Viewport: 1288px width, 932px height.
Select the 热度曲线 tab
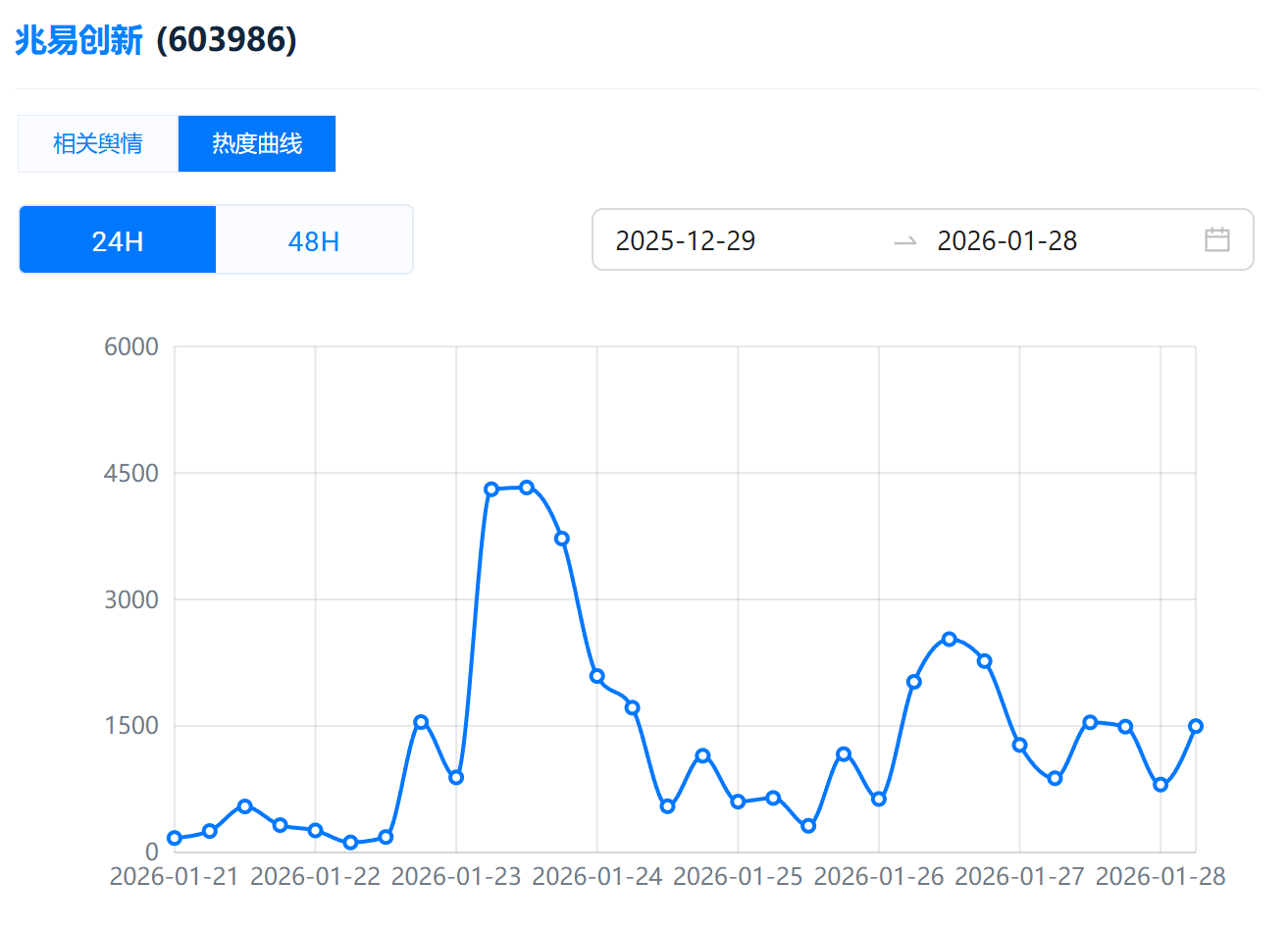click(x=257, y=144)
